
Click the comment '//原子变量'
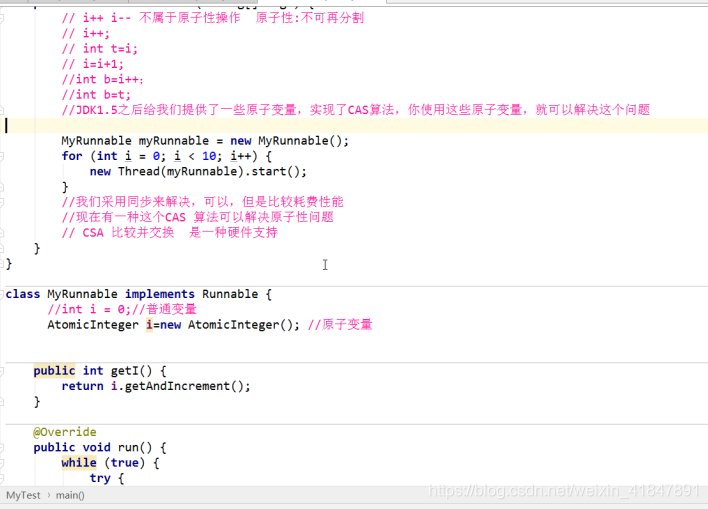tap(340, 325)
